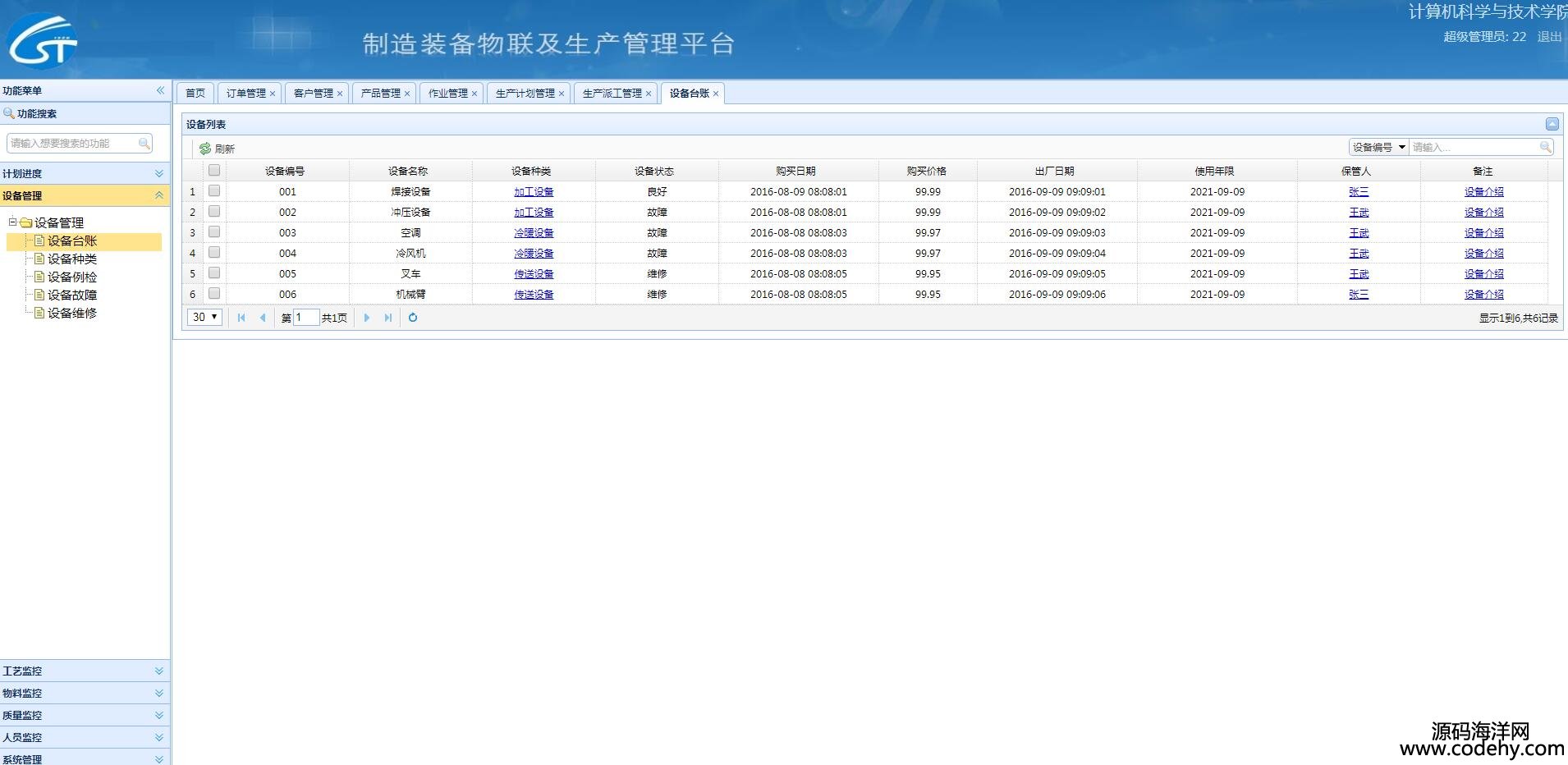
Task: Go to the first page of results
Action: 241,318
